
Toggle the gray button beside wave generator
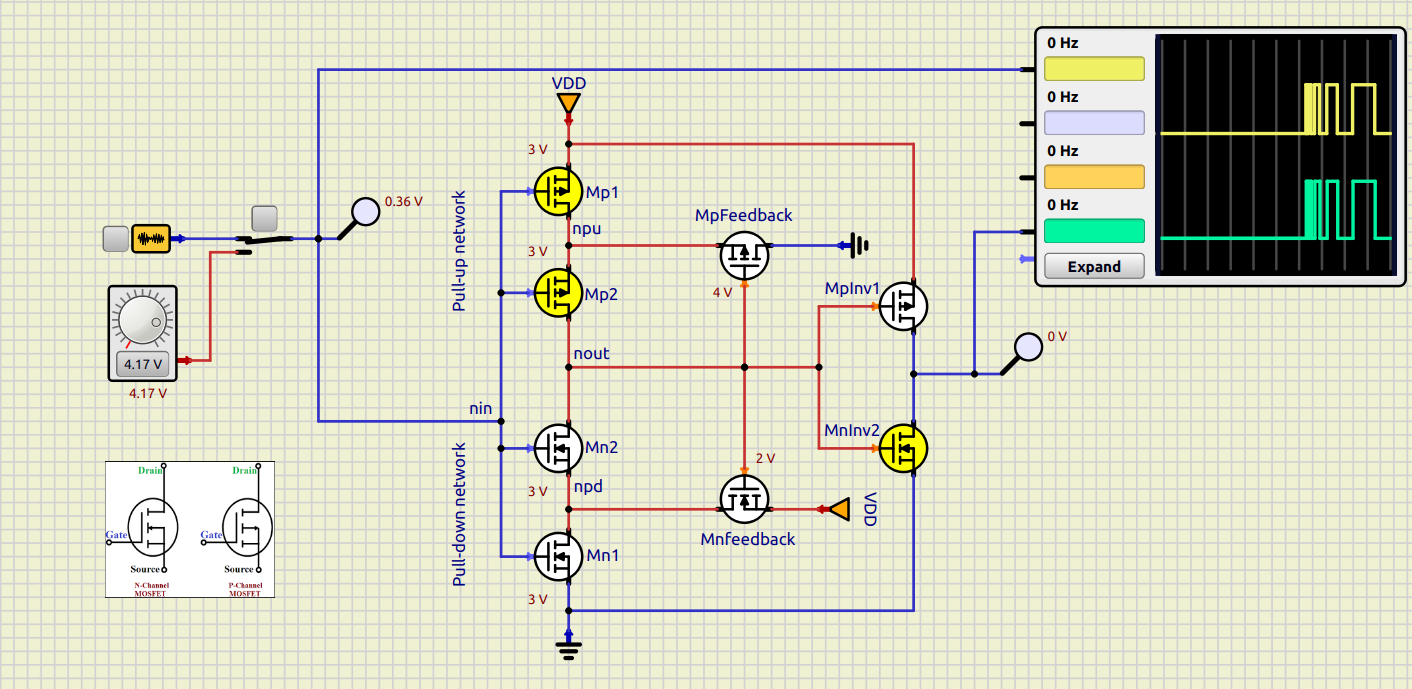pos(116,238)
